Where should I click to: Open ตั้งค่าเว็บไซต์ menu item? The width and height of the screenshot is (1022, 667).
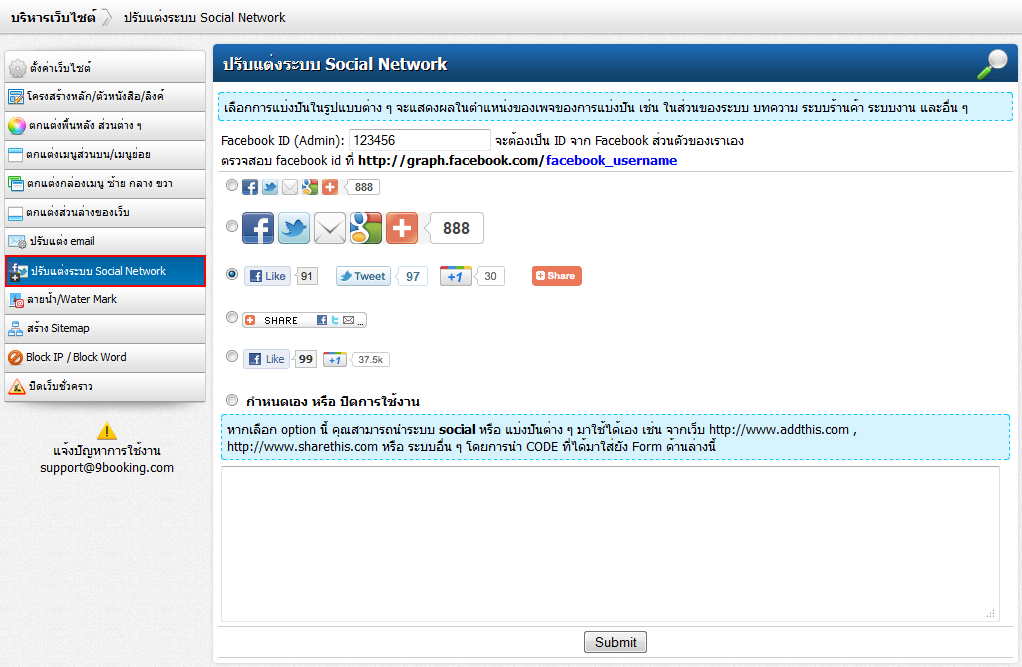tap(105, 68)
